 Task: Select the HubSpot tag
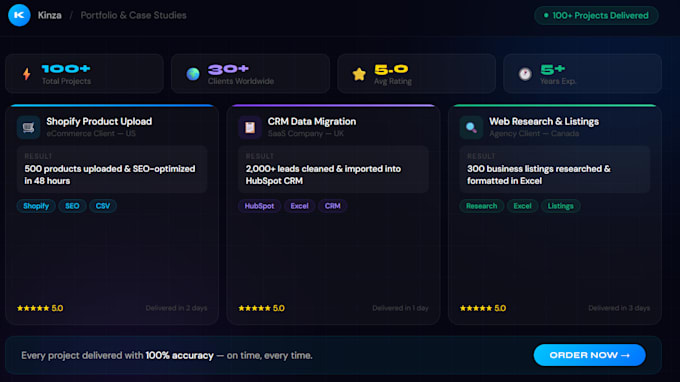[x=259, y=206]
